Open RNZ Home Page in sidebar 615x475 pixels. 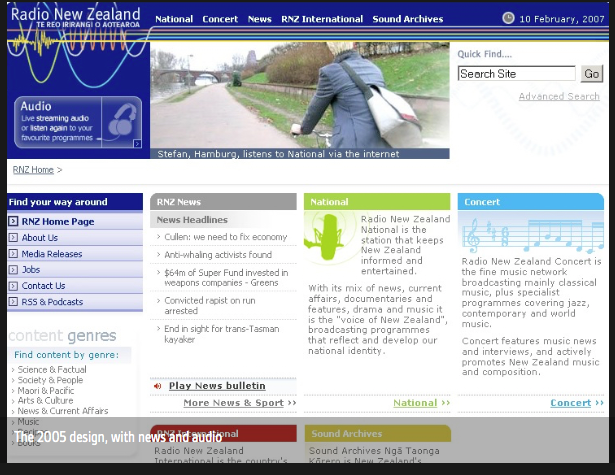58,222
